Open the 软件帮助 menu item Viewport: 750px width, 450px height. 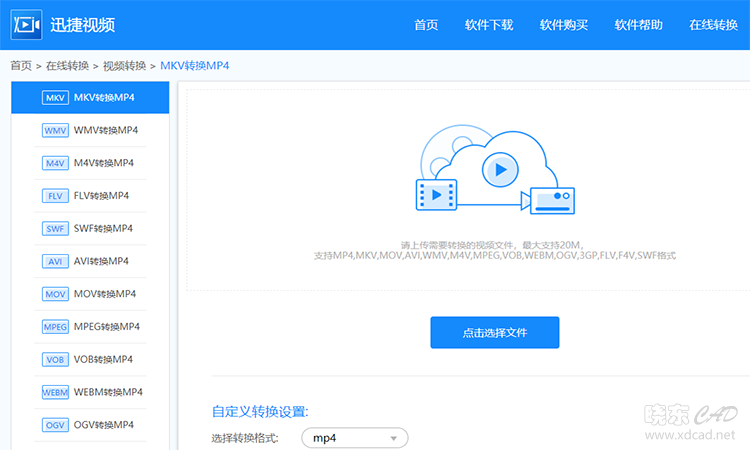click(x=639, y=25)
